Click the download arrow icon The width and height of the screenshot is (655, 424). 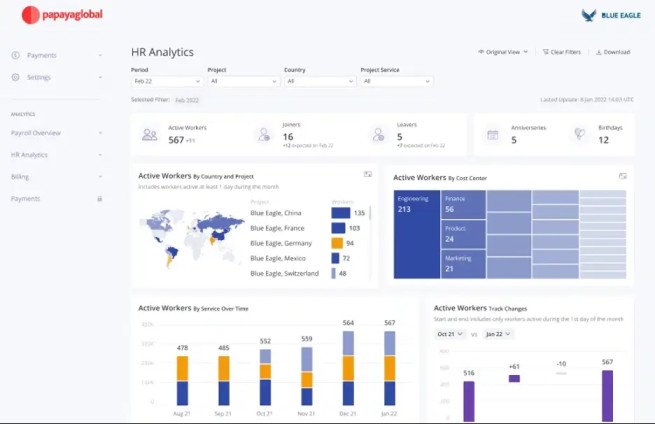599,52
